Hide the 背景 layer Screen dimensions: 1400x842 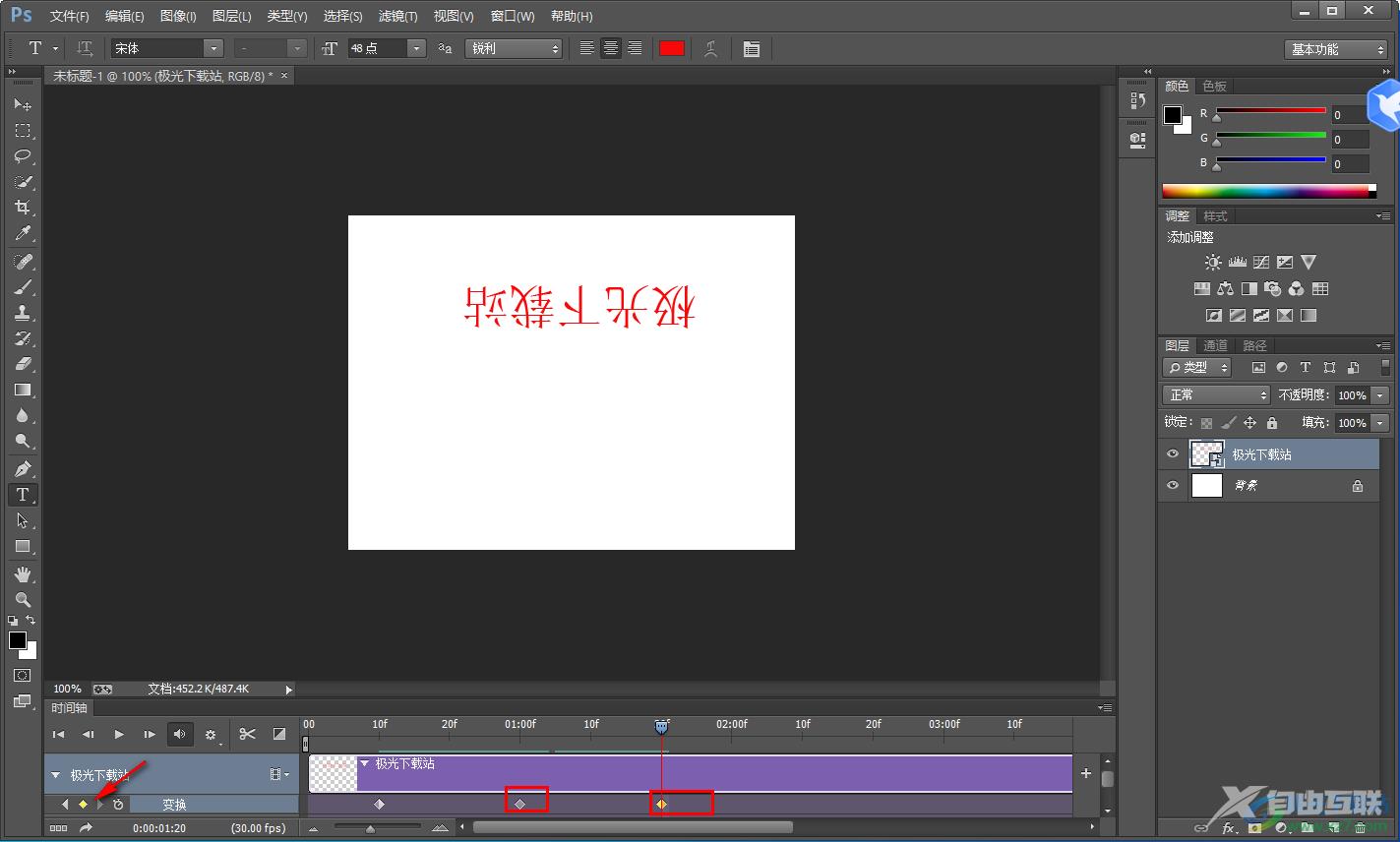(1172, 486)
